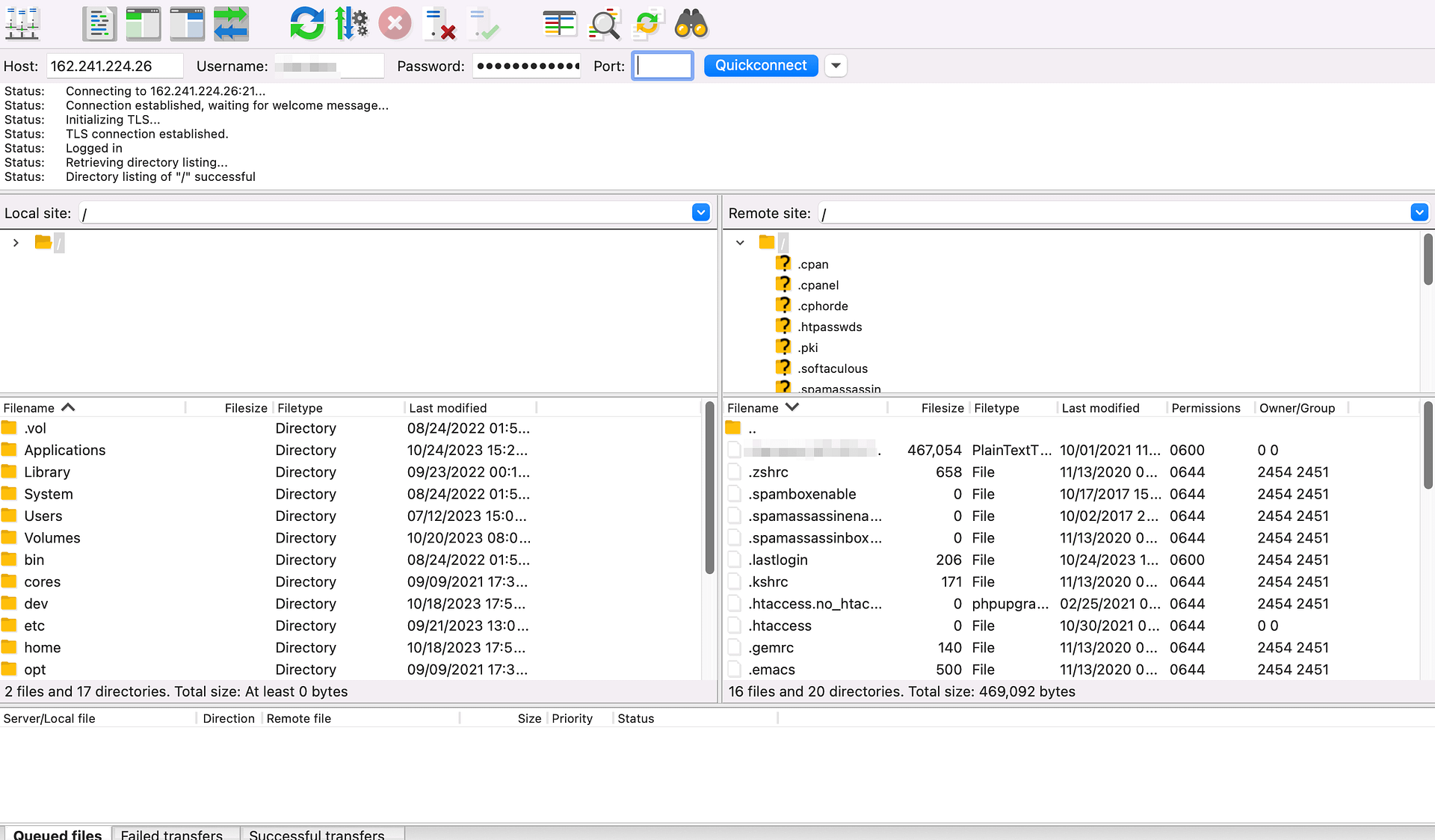The height and width of the screenshot is (840, 1435).
Task: Toggle directory comparison magnifier icon
Action: 604,24
